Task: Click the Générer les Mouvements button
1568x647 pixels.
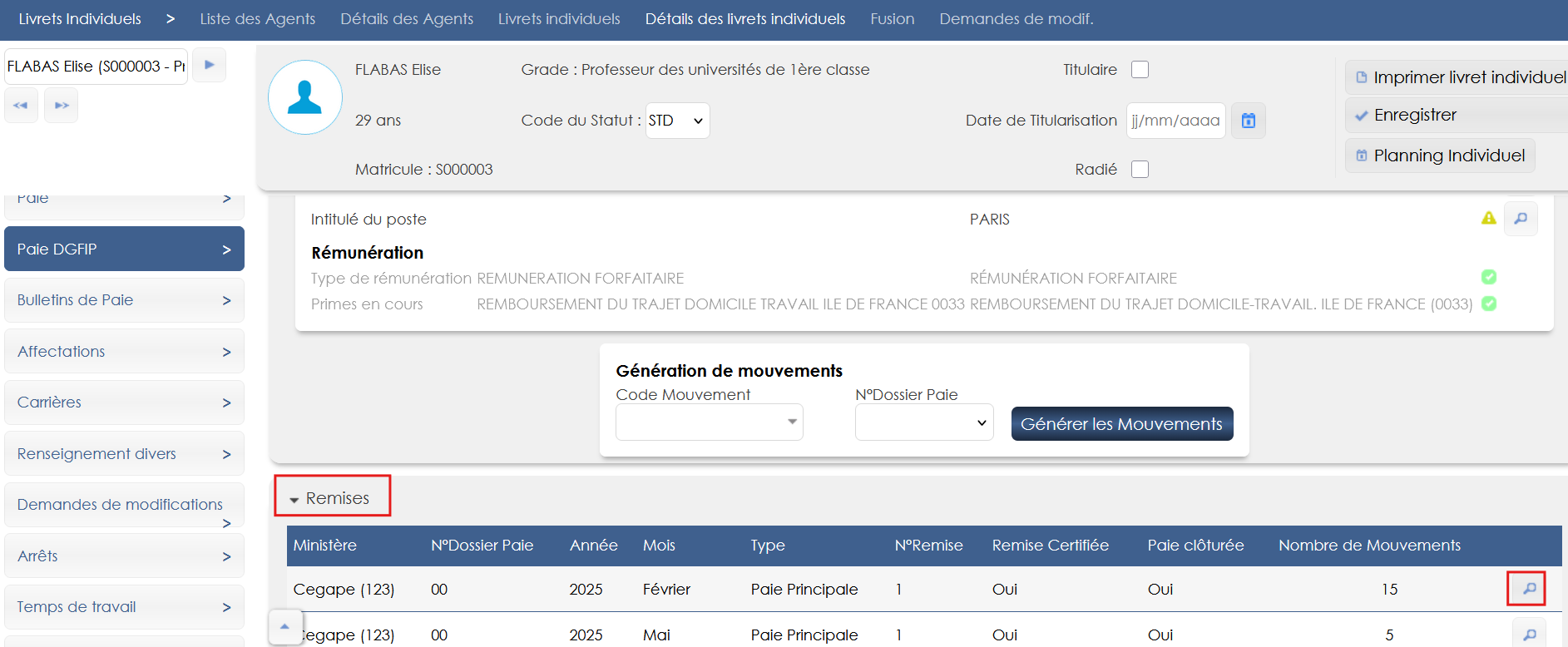Action: click(x=1121, y=424)
